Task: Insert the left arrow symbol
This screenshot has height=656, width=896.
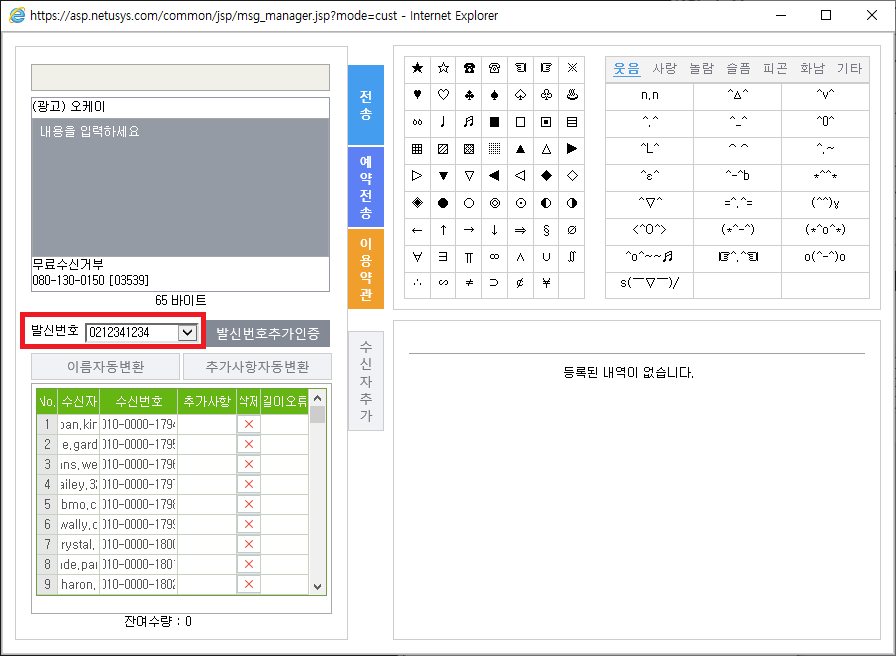Action: coord(417,230)
